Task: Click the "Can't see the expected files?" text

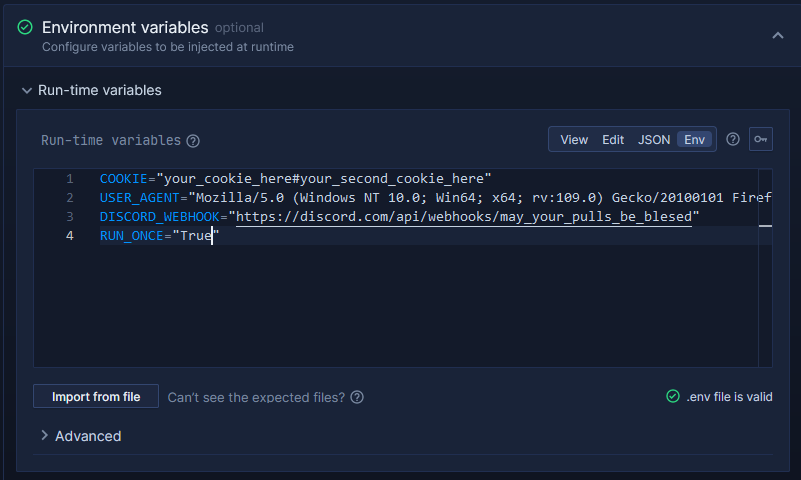Action: tap(256, 397)
